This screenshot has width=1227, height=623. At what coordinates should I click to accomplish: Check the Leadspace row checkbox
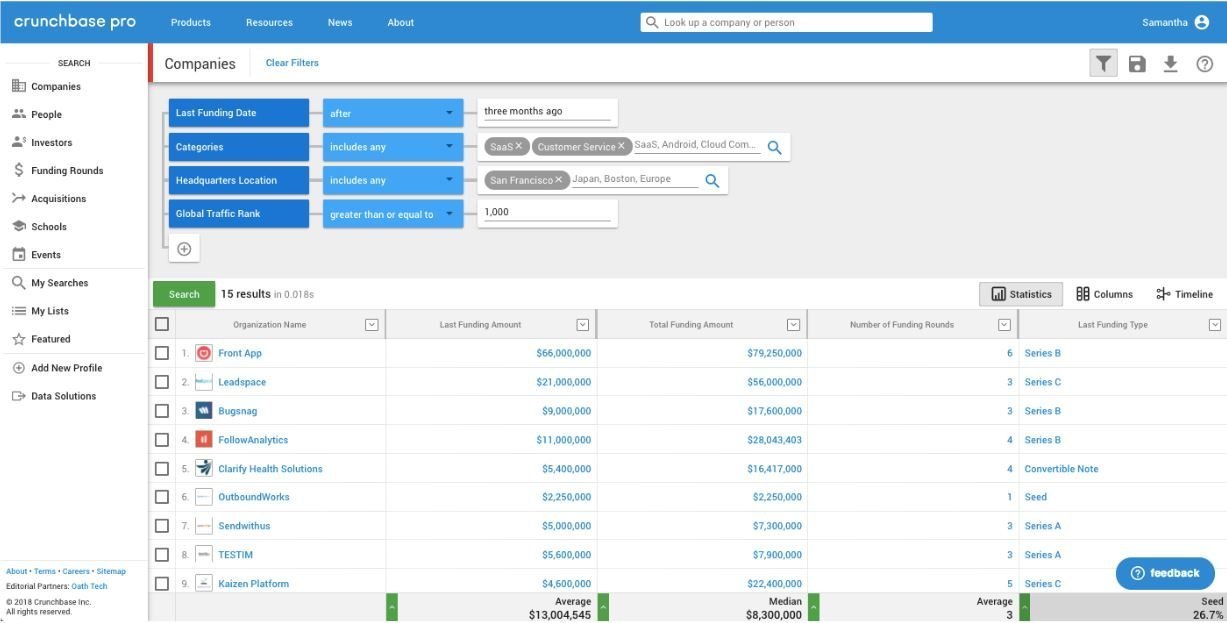pos(162,382)
